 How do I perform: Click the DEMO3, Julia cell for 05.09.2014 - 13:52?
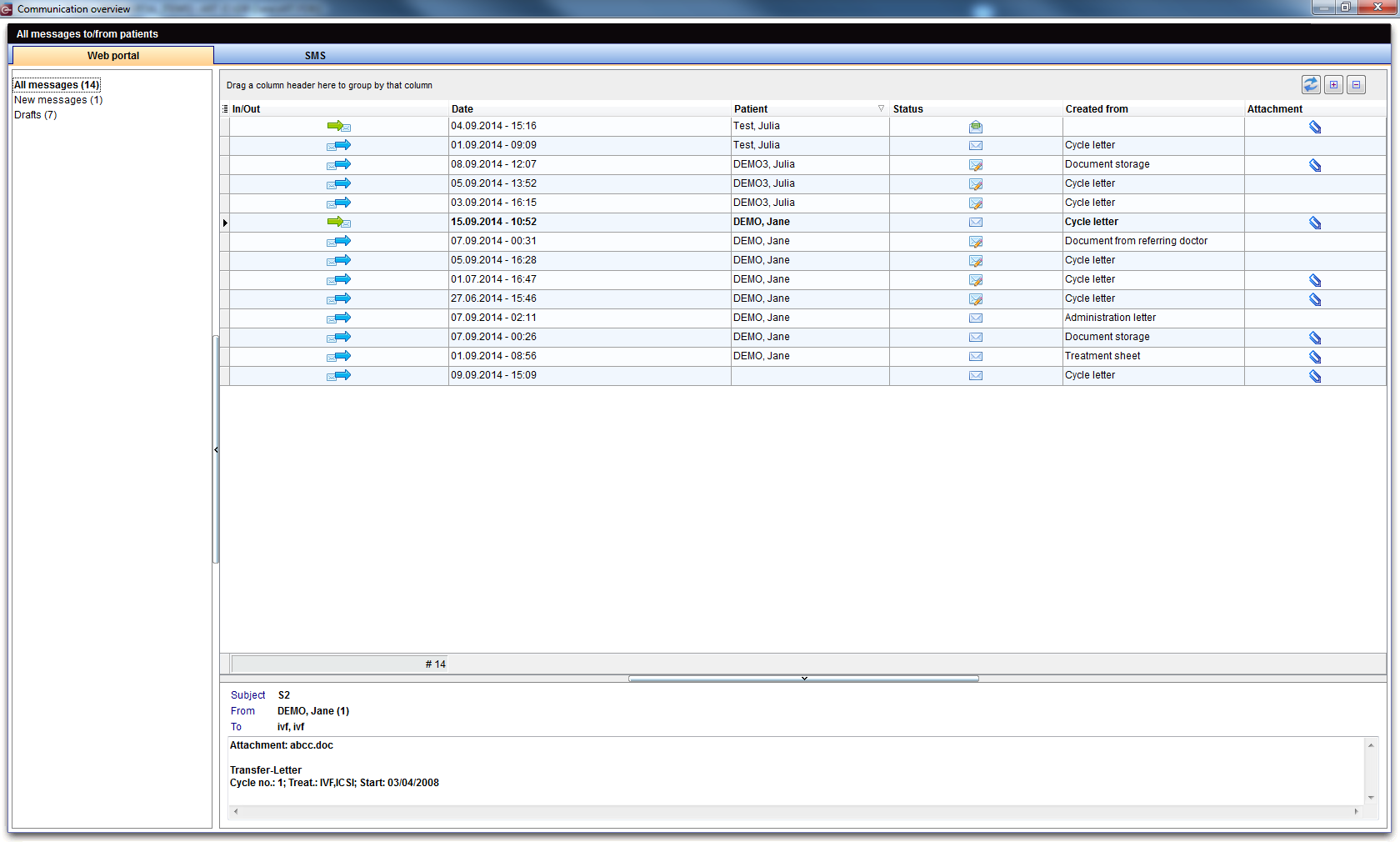tap(810, 183)
